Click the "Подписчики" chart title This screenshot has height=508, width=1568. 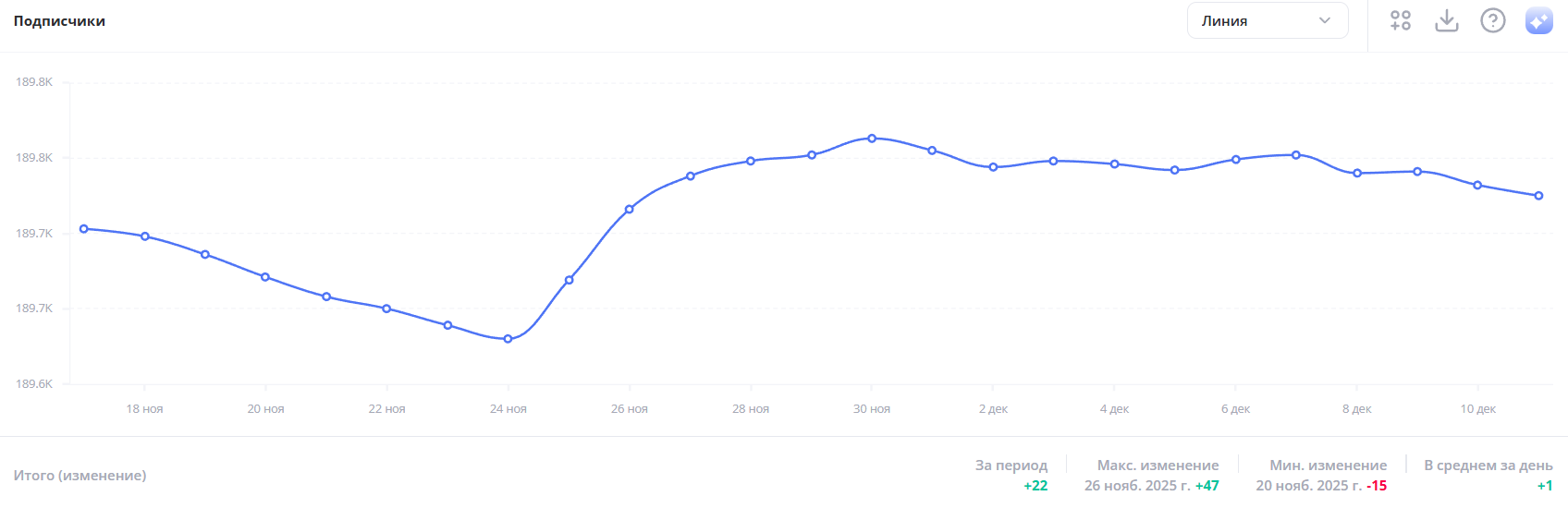(x=59, y=20)
